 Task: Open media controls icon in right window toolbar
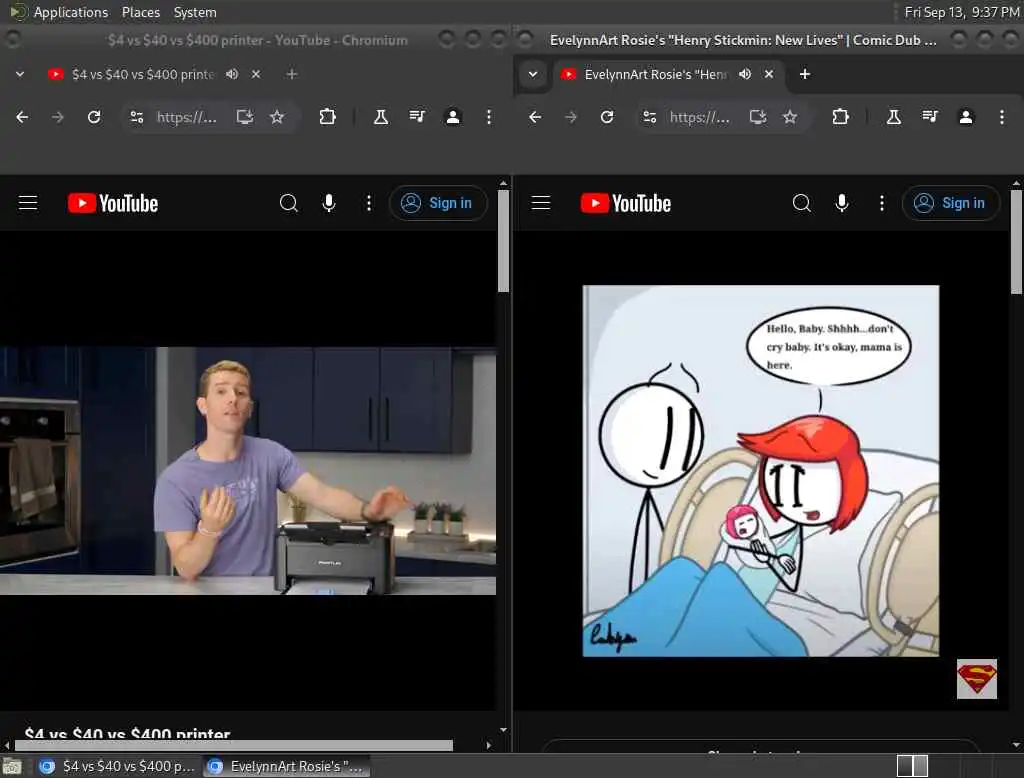pos(930,117)
